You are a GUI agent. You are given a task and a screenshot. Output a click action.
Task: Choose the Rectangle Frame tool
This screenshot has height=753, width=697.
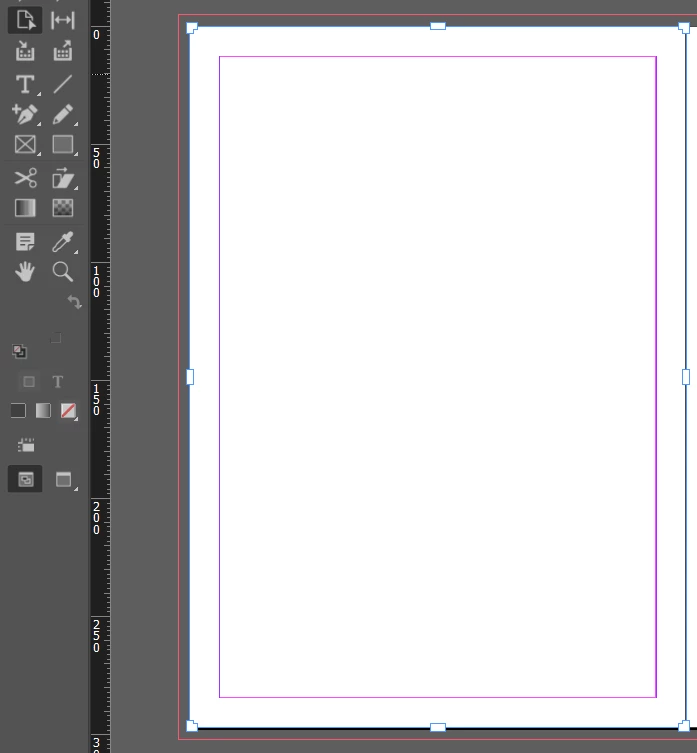(x=25, y=145)
